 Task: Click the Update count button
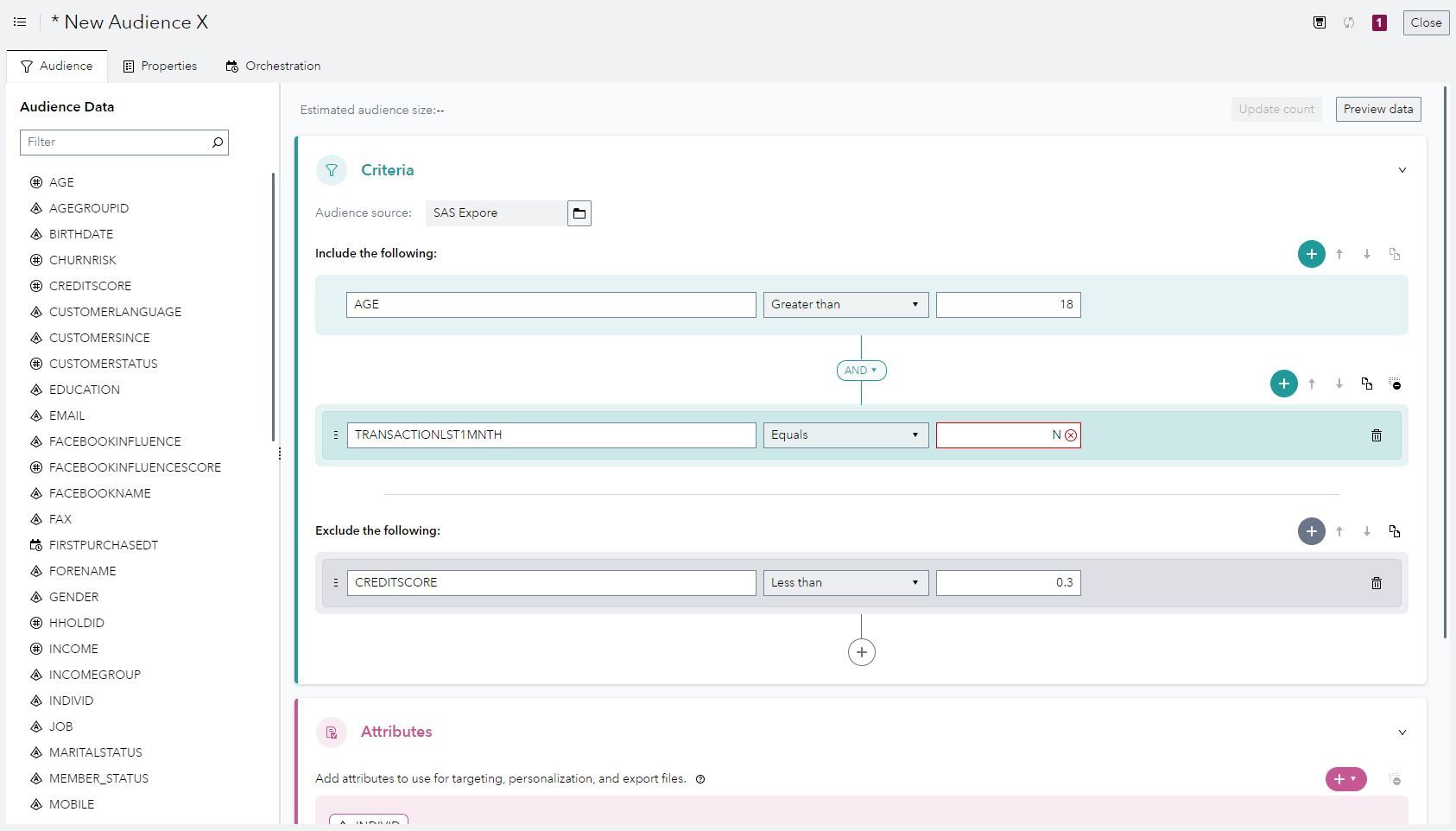[x=1276, y=109]
